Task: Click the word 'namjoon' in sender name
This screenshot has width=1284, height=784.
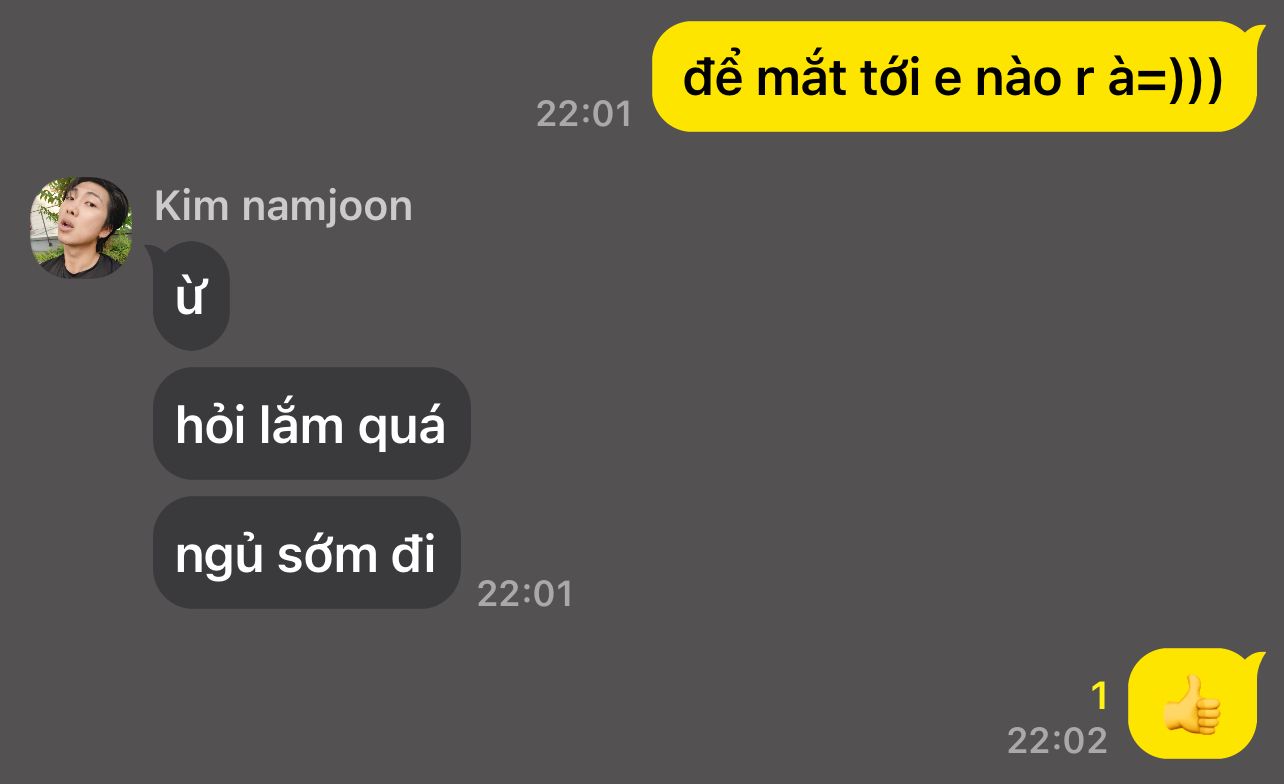Action: point(327,207)
